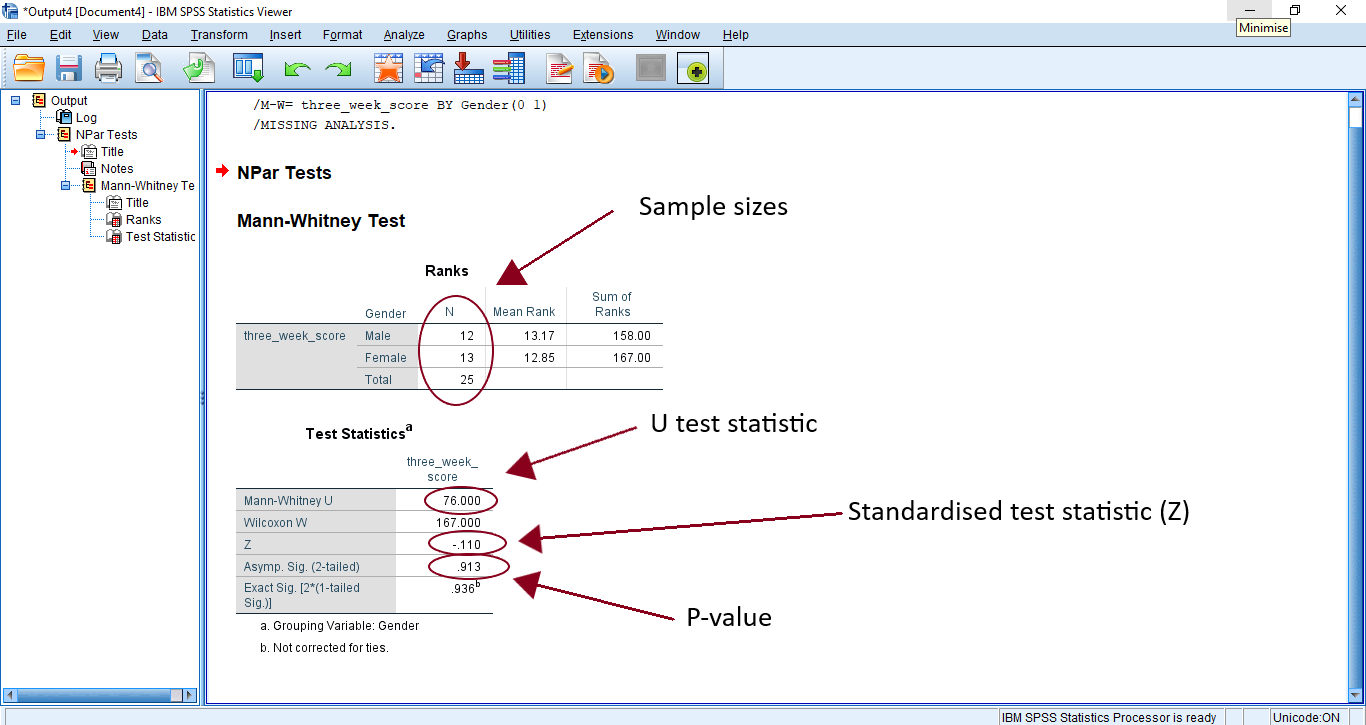Click the Go to Case icon

click(x=429, y=68)
